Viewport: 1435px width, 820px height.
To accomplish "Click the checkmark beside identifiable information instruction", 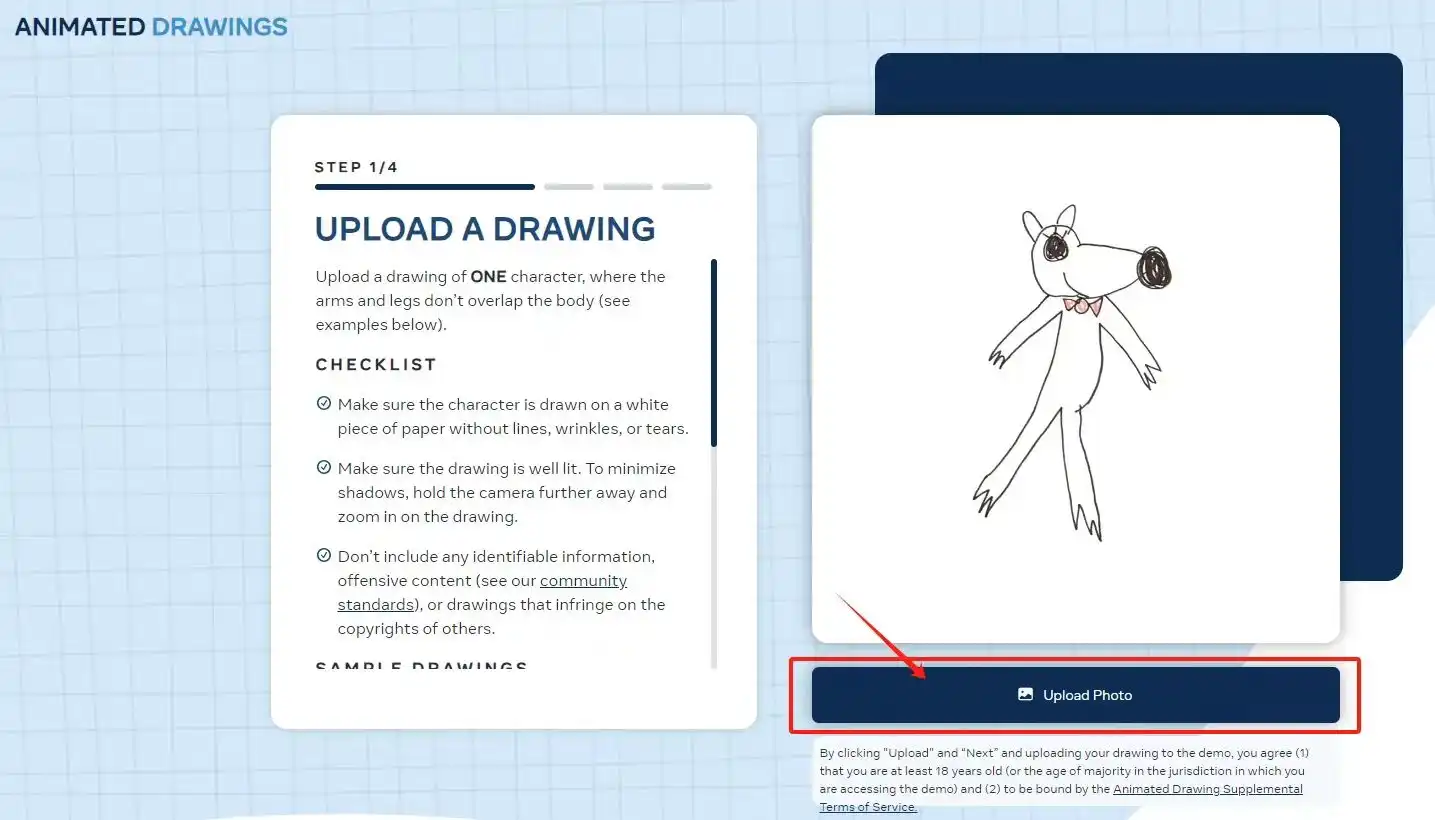I will tap(324, 556).
